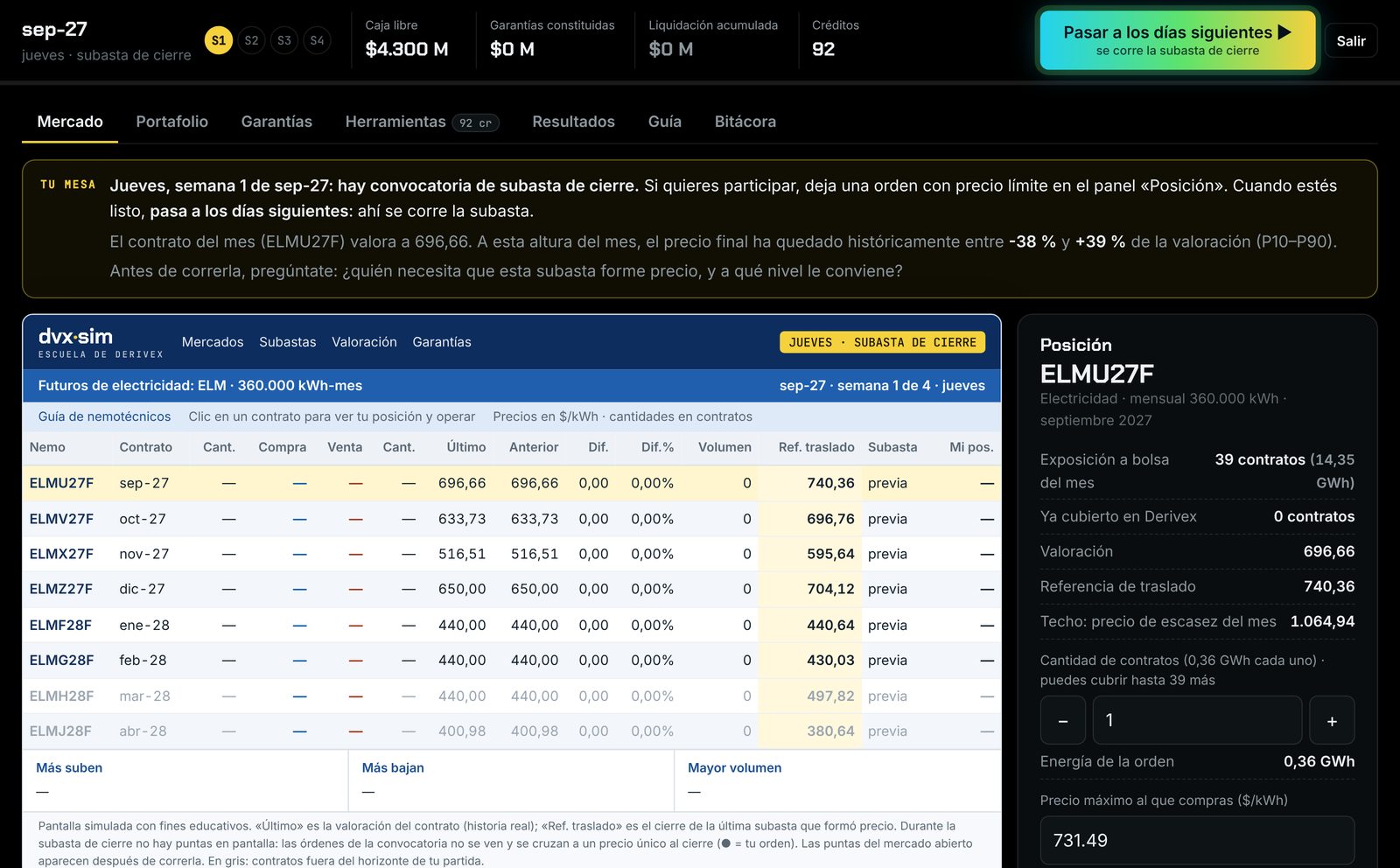Switch to the Portafolio tab
The image size is (1400, 868).
172,122
